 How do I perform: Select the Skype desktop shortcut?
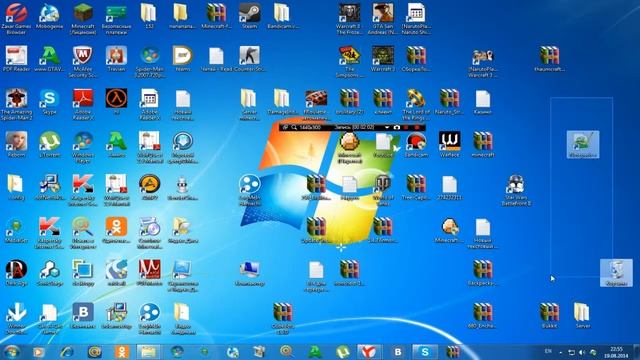click(x=49, y=102)
